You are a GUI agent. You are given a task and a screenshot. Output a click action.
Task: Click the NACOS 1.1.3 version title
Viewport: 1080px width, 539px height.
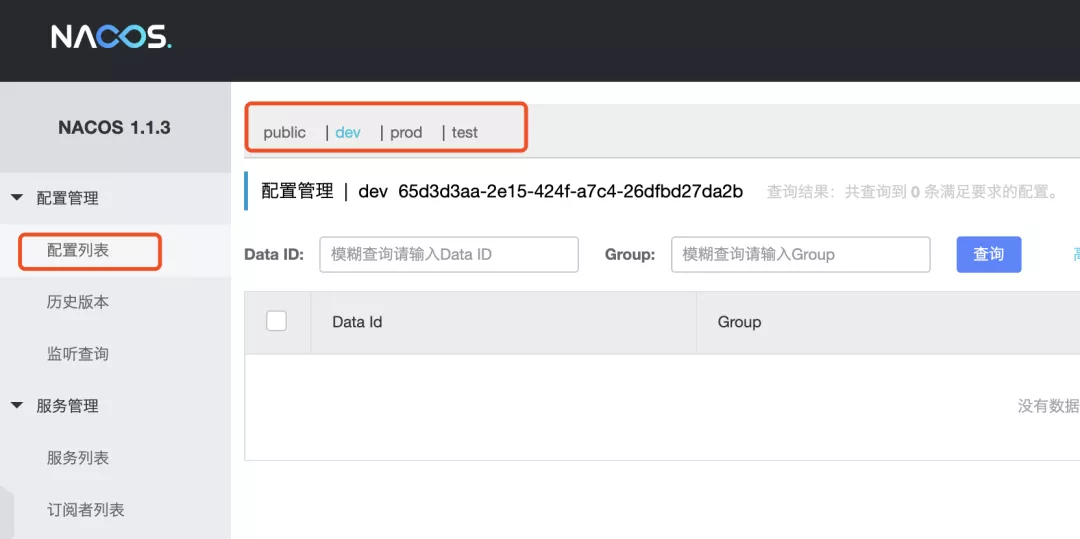(114, 128)
